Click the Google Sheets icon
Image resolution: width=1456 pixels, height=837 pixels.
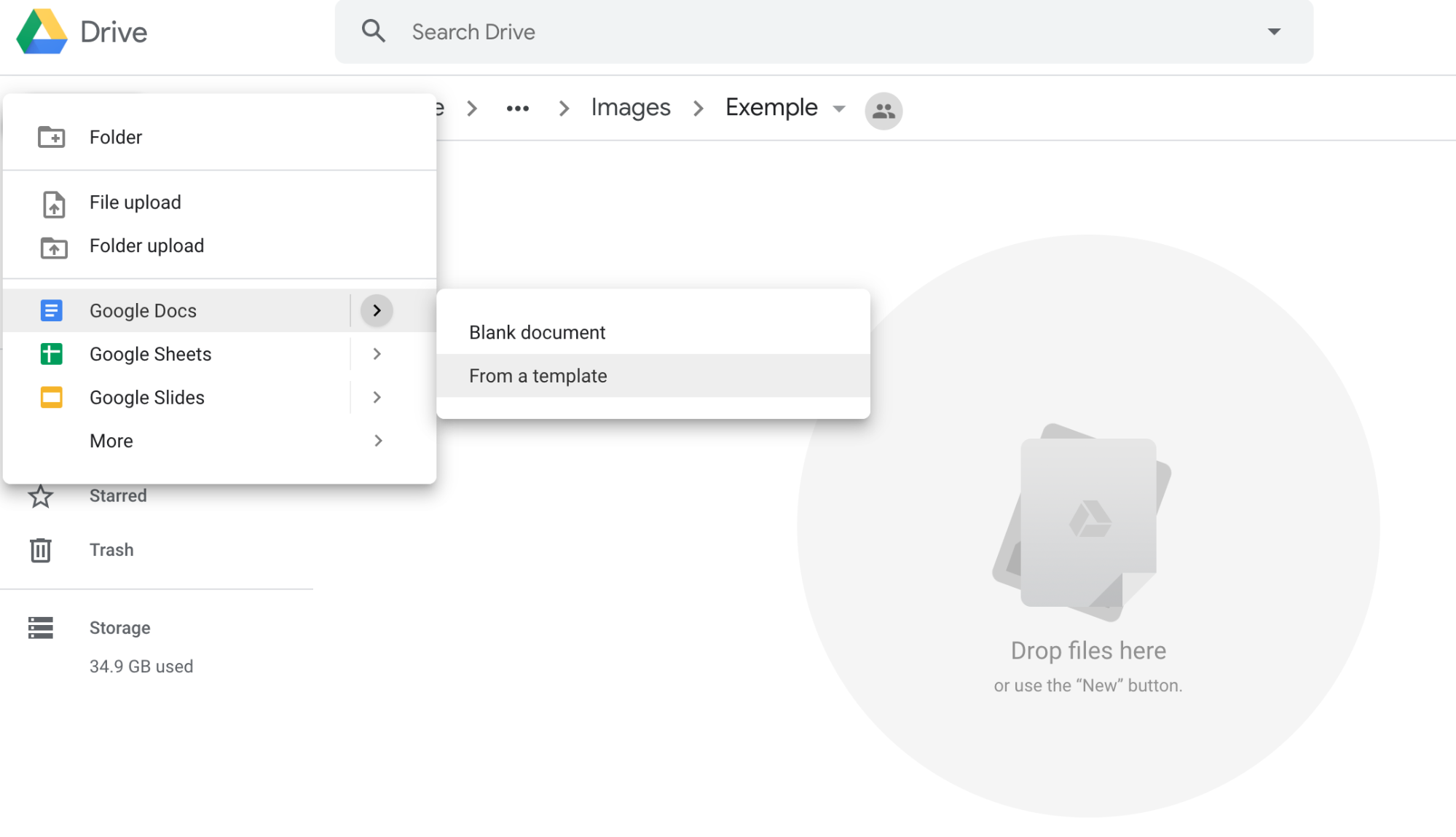pos(51,354)
